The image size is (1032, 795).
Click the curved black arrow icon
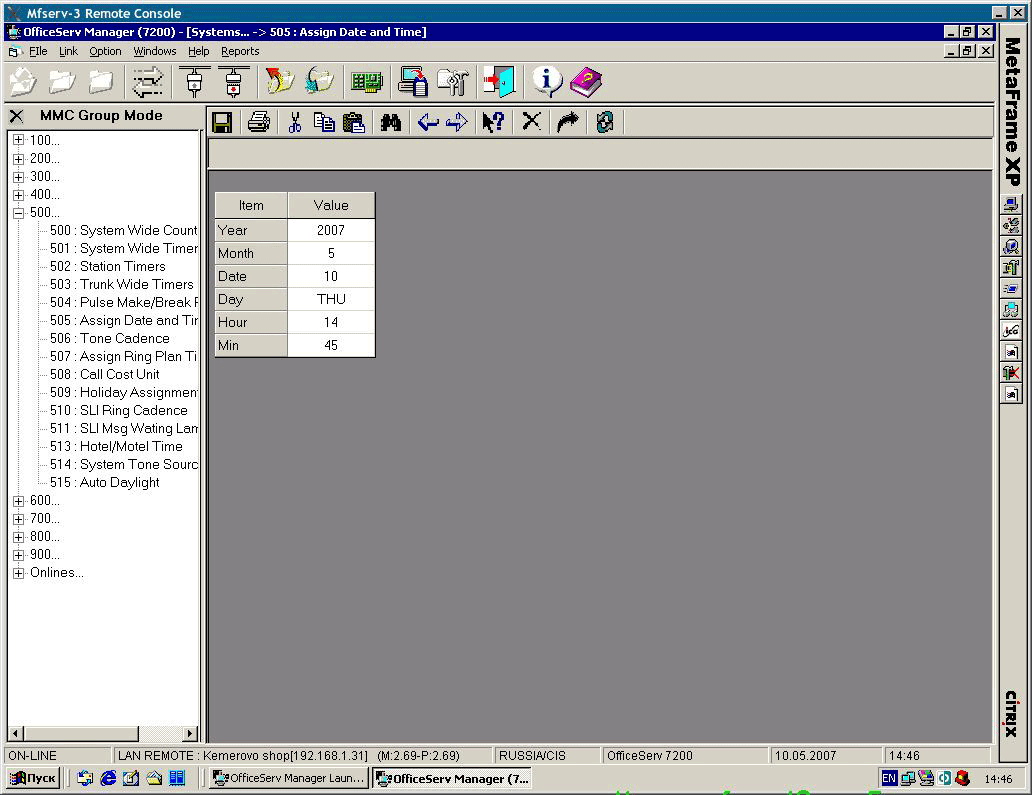(x=567, y=122)
